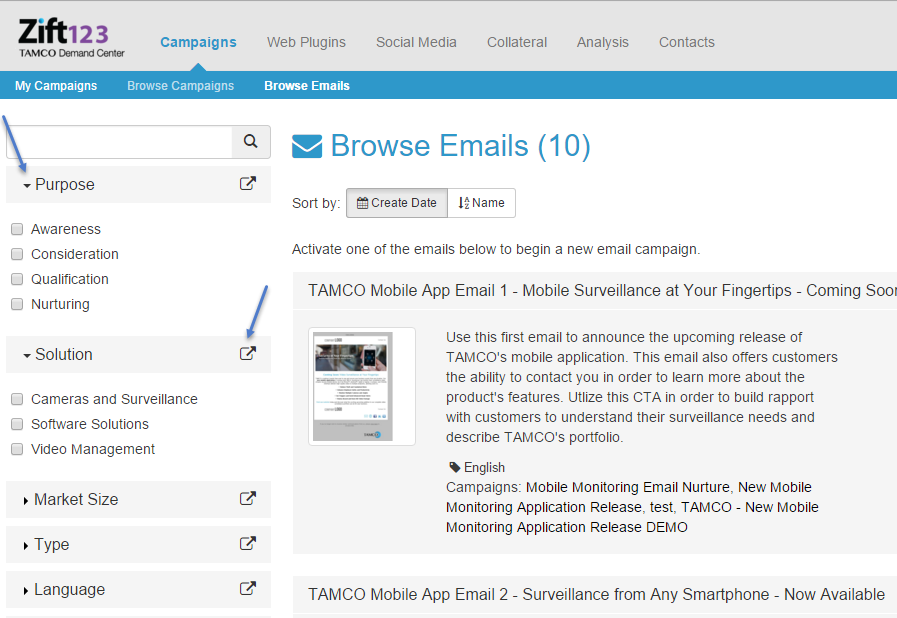Select the Video Management checkbox
Image resolution: width=897 pixels, height=618 pixels.
17,449
